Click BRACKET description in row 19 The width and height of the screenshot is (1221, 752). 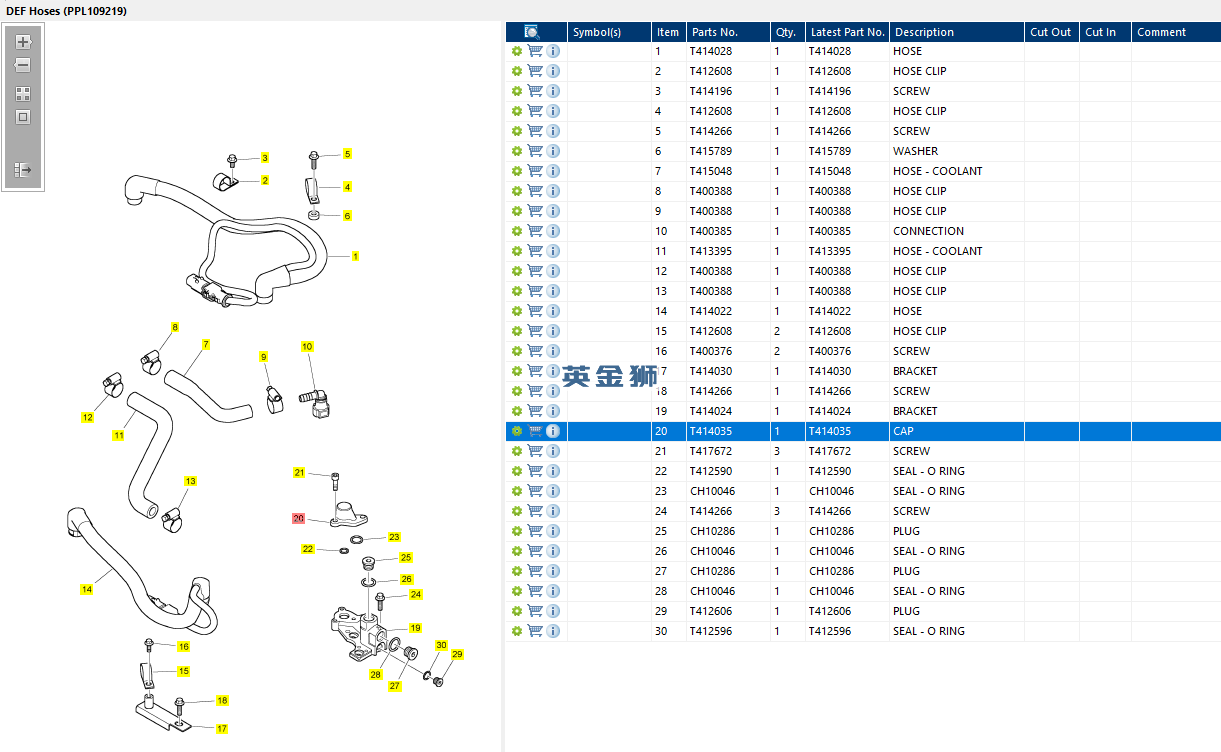(915, 411)
